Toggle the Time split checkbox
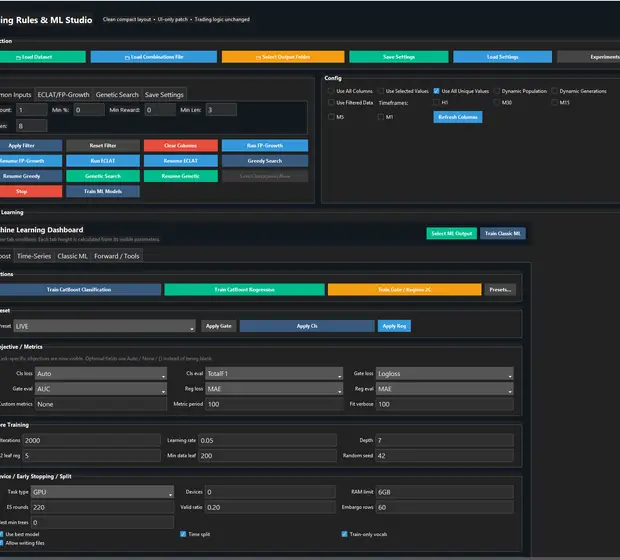This screenshot has width=620, height=560. click(x=183, y=534)
